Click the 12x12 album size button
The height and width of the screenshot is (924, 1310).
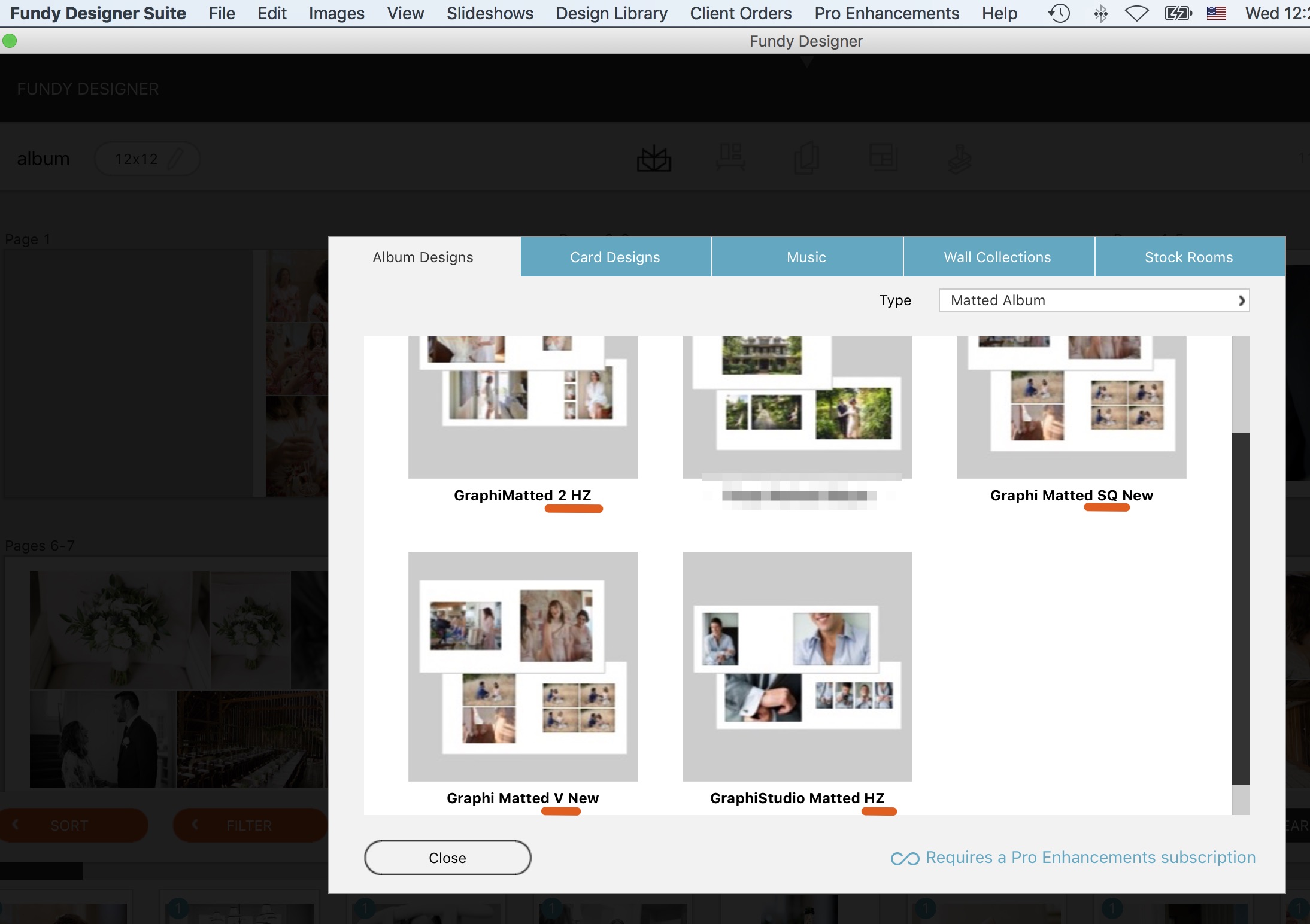coord(147,159)
